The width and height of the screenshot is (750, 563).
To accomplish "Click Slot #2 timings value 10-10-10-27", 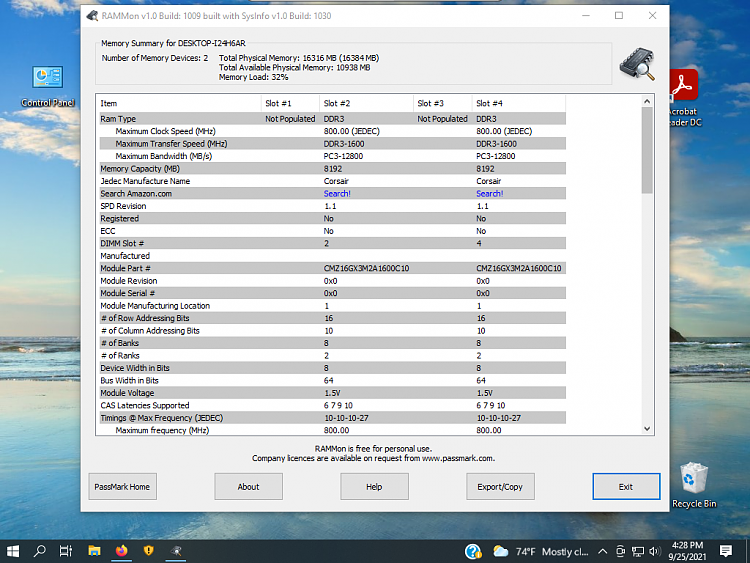I will (346, 418).
